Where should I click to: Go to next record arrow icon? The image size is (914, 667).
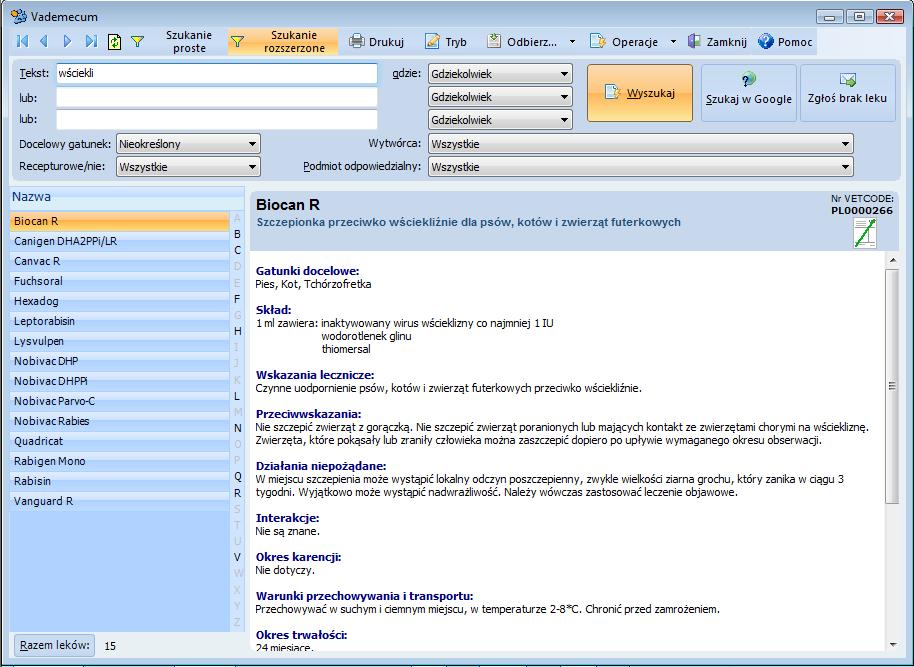pos(67,41)
